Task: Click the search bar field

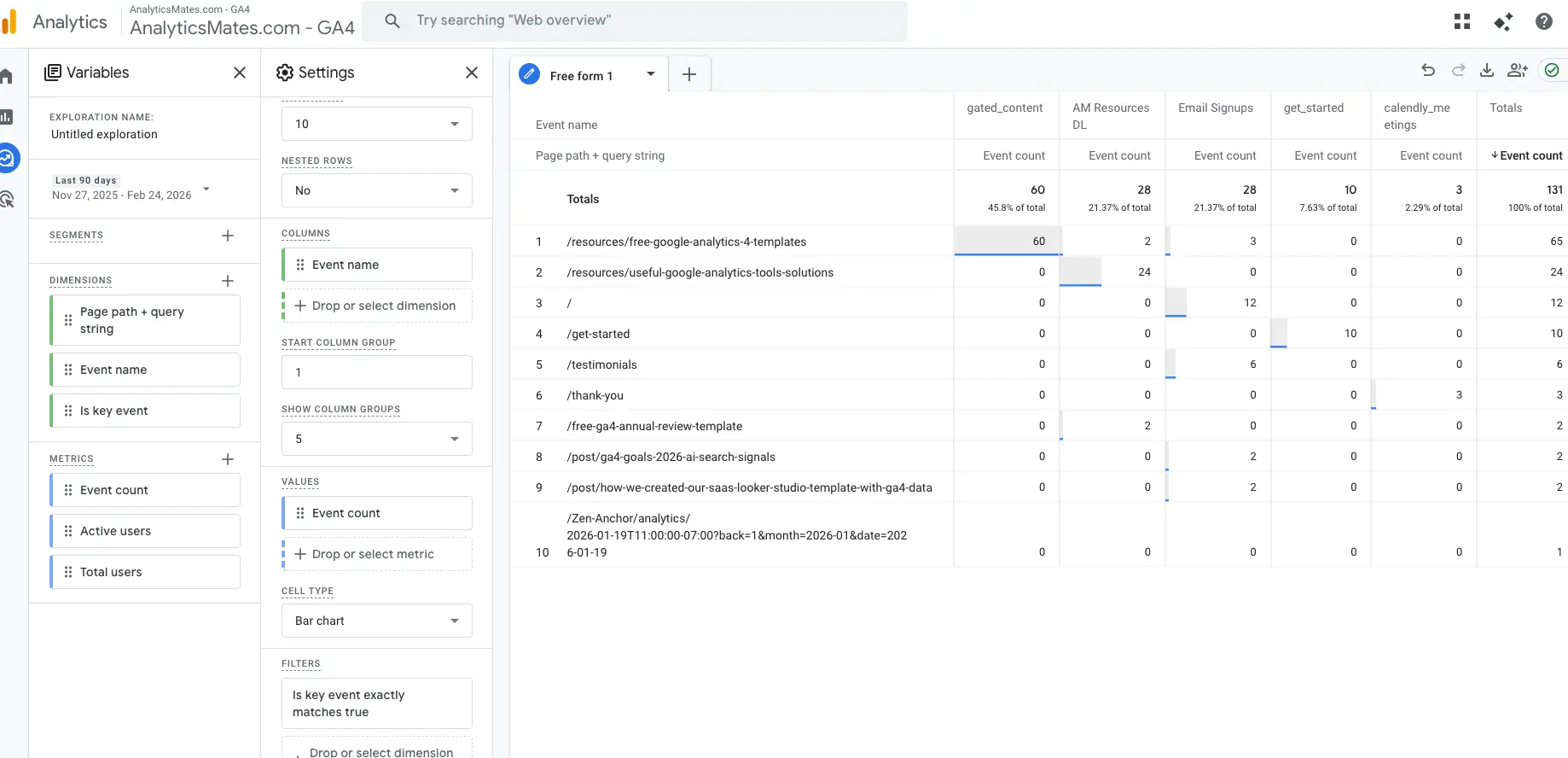Action: click(x=635, y=20)
